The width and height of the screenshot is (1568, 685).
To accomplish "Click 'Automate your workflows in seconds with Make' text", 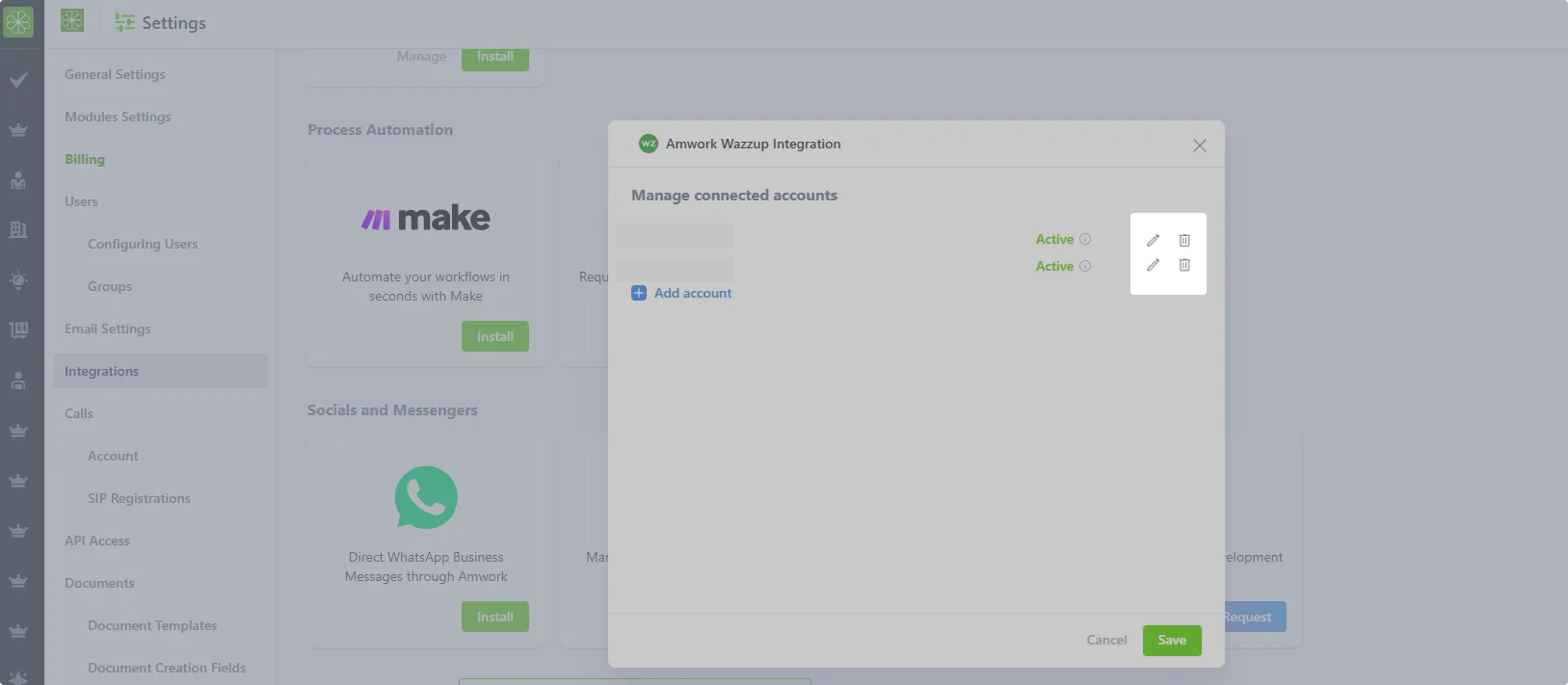I will pyautogui.click(x=426, y=286).
